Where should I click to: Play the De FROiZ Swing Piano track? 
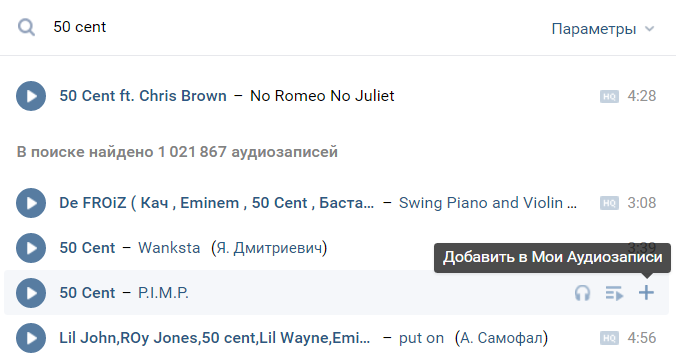coord(31,203)
